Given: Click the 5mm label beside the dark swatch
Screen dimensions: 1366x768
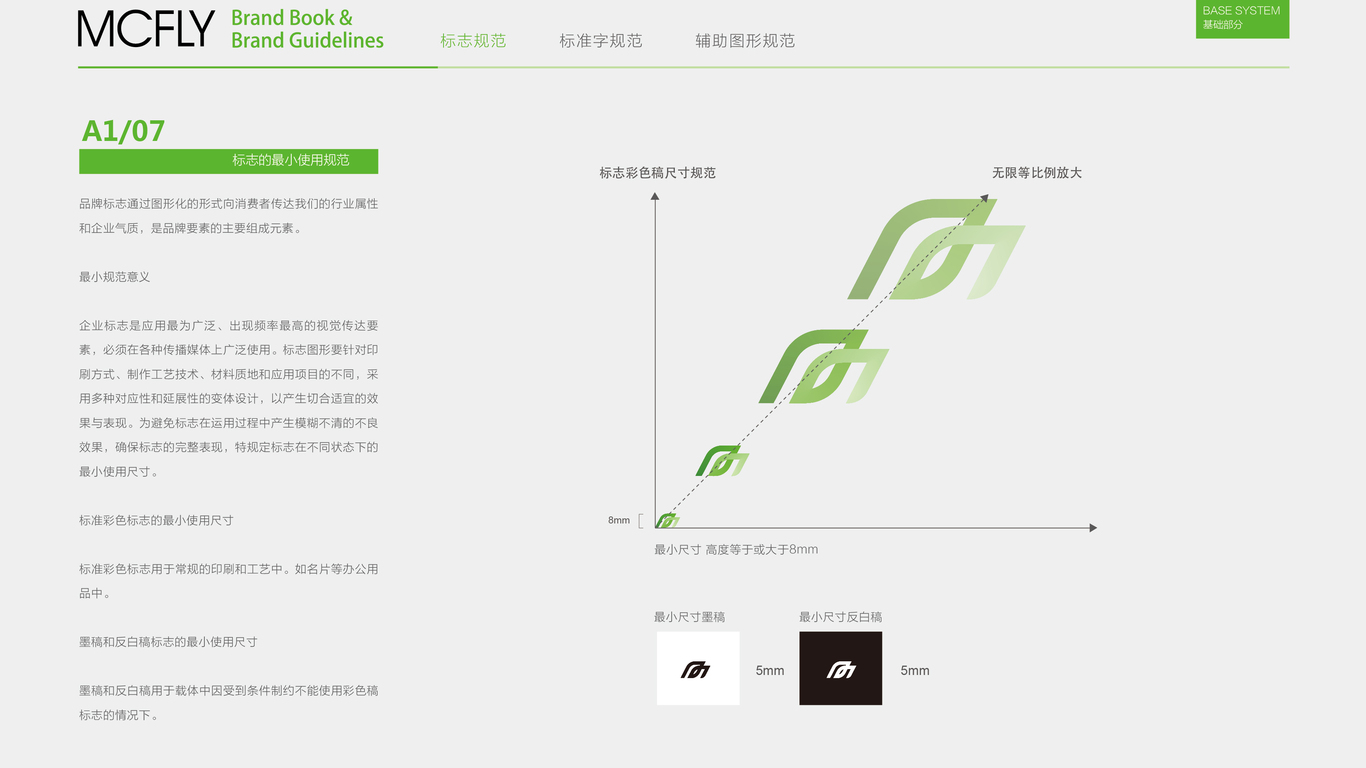Looking at the screenshot, I should (x=915, y=671).
